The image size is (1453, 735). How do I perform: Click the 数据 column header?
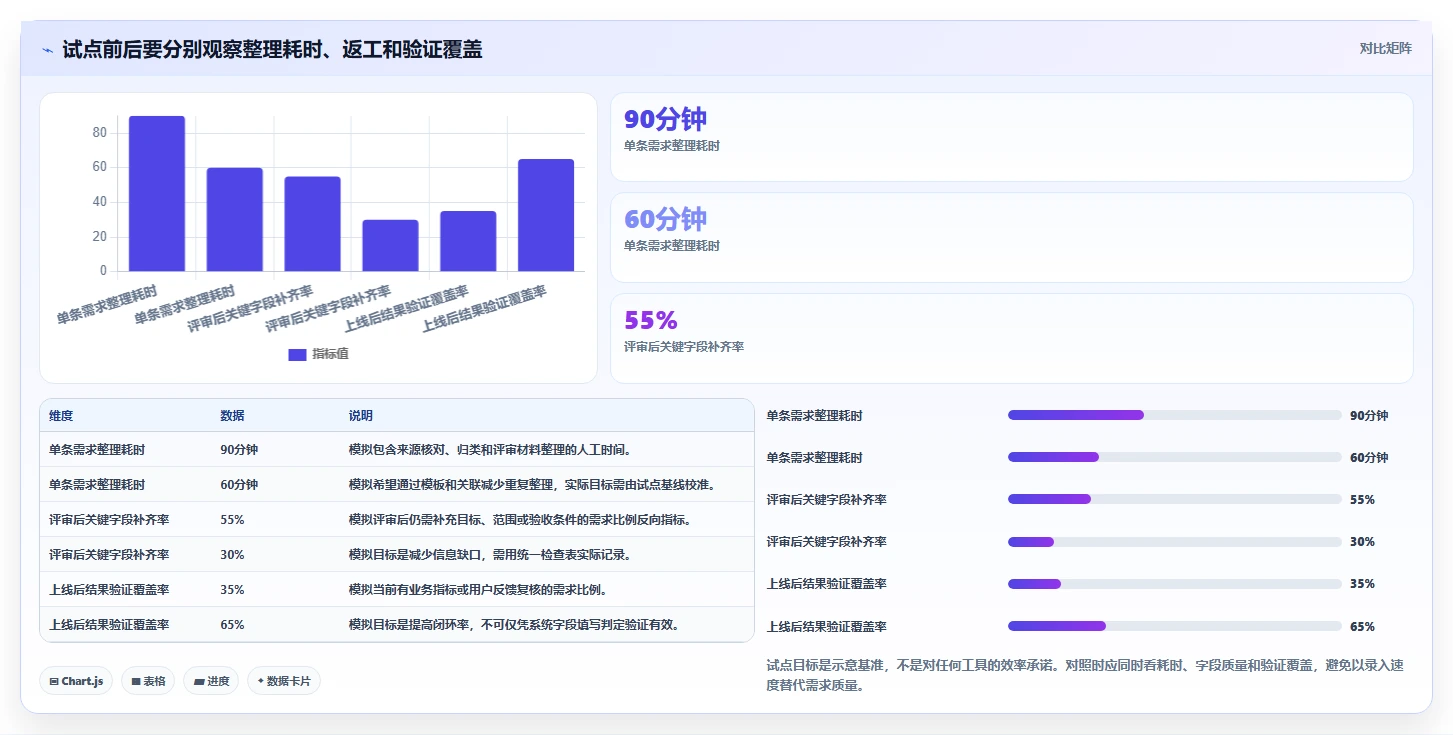232,416
